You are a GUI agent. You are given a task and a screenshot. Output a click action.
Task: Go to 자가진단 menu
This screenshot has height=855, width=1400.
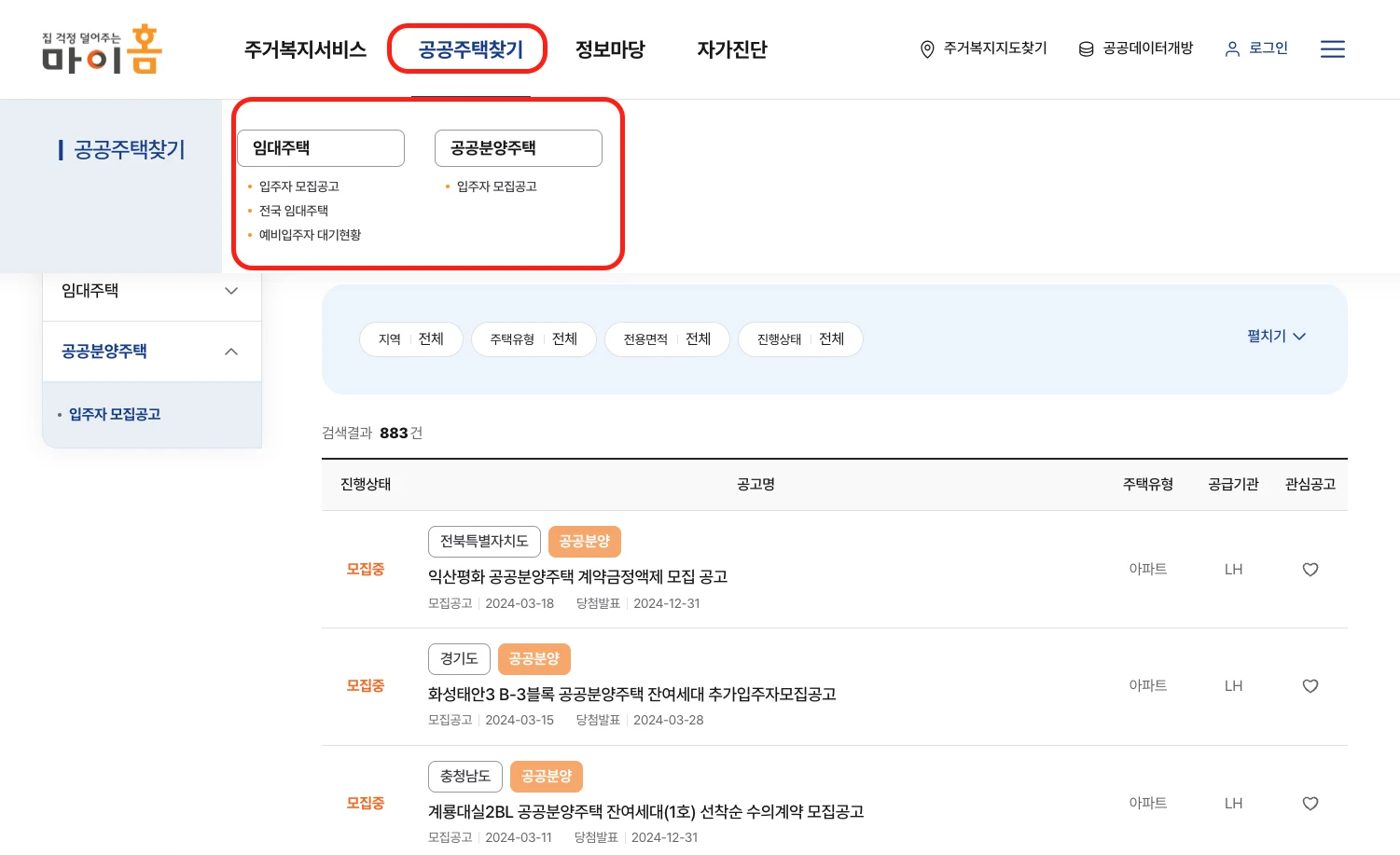pos(731,49)
